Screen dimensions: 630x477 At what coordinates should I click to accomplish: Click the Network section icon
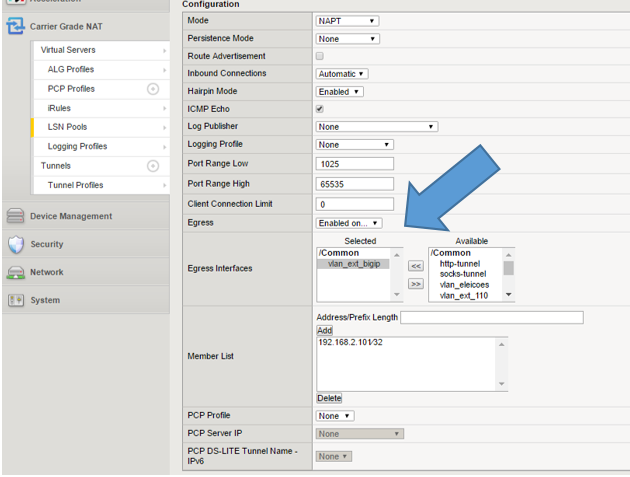[x=15, y=272]
